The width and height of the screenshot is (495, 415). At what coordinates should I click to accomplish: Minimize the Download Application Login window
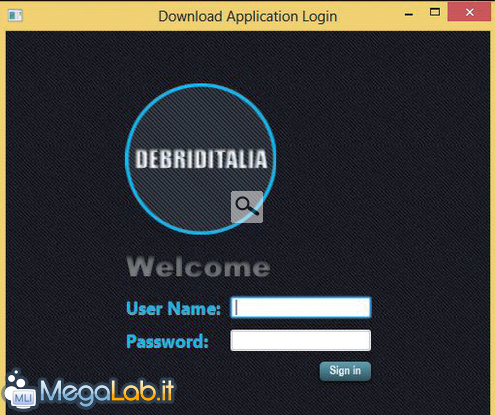[x=409, y=13]
